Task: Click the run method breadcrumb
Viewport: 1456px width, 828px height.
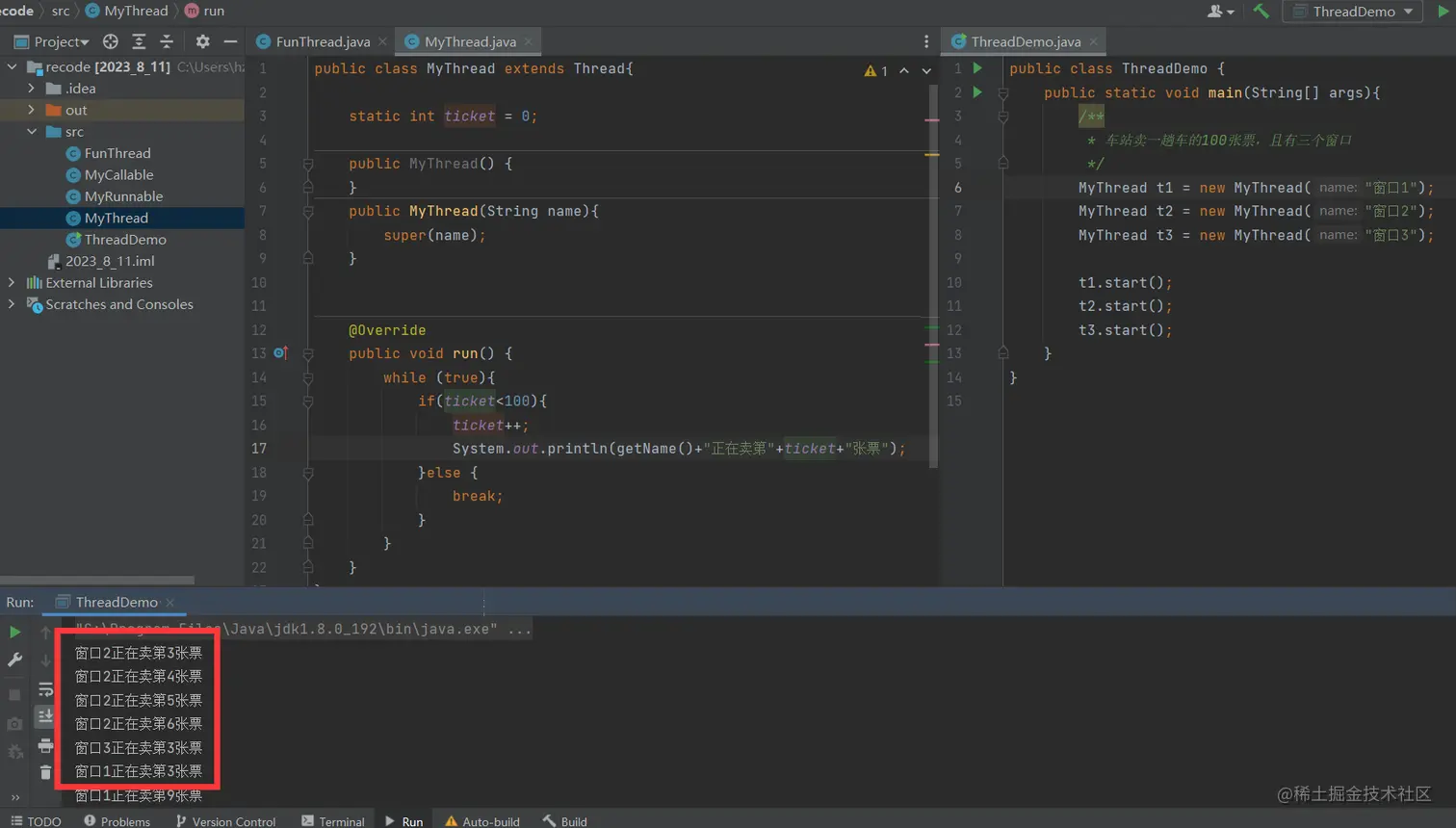Action: point(204,11)
